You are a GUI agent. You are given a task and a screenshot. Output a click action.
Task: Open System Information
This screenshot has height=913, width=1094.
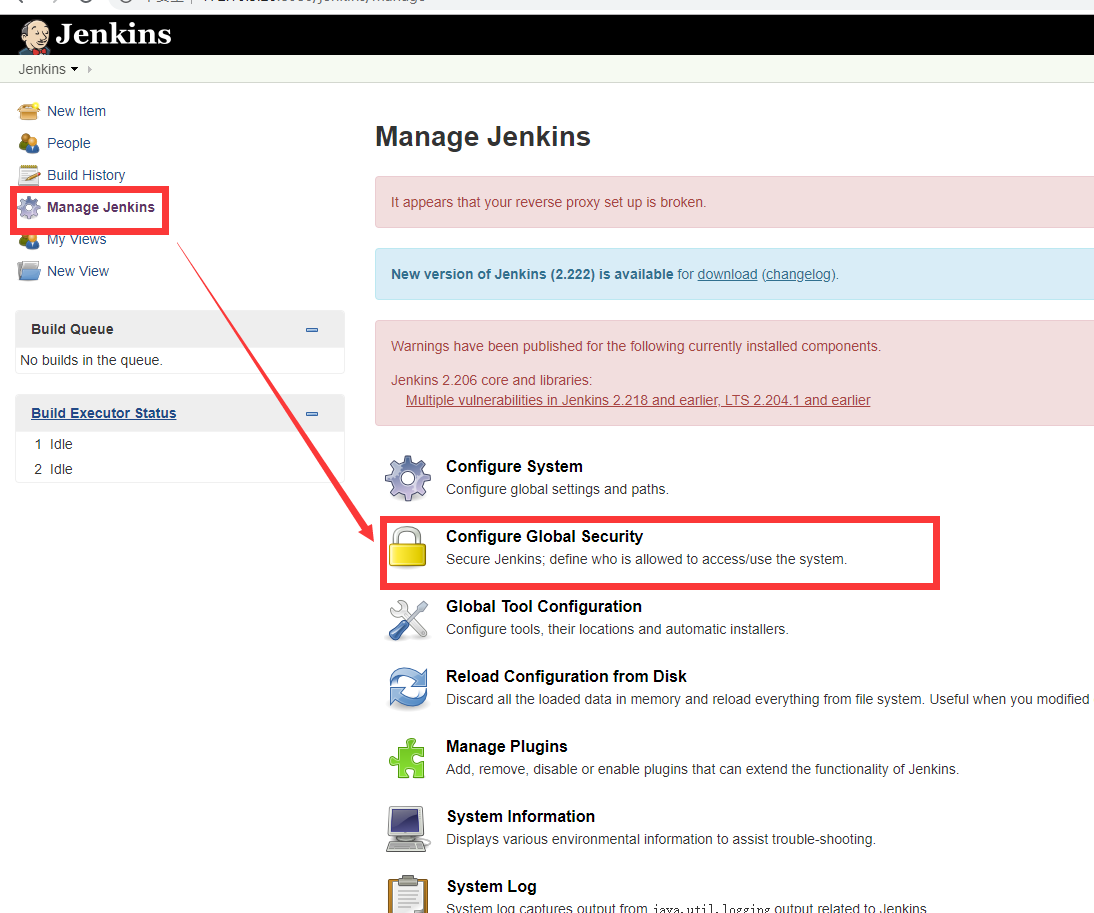coord(520,816)
